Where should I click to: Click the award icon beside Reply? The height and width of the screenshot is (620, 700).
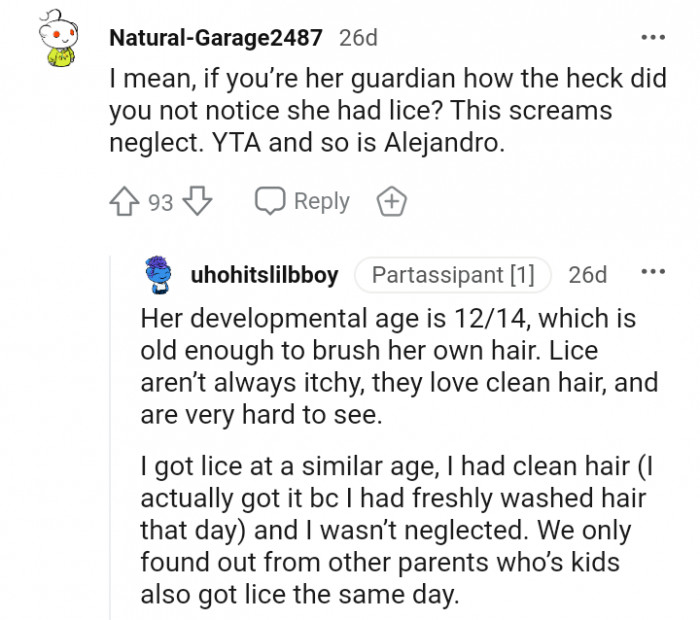pyautogui.click(x=391, y=202)
